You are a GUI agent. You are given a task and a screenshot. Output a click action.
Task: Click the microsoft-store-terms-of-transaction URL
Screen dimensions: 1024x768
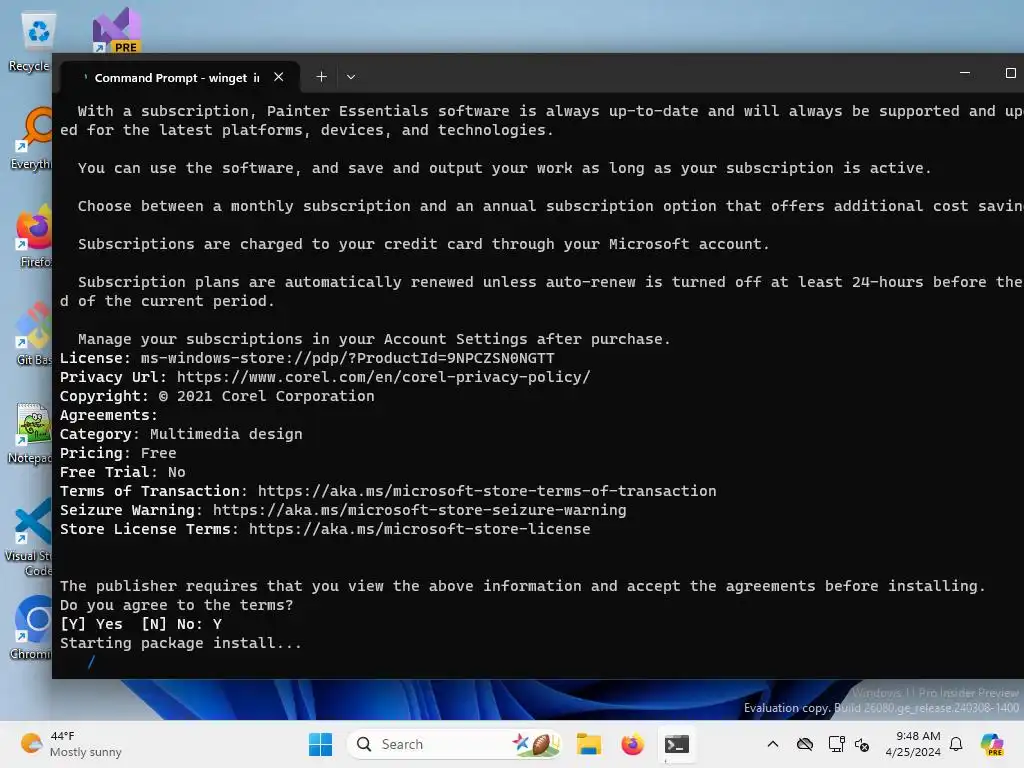click(x=487, y=491)
